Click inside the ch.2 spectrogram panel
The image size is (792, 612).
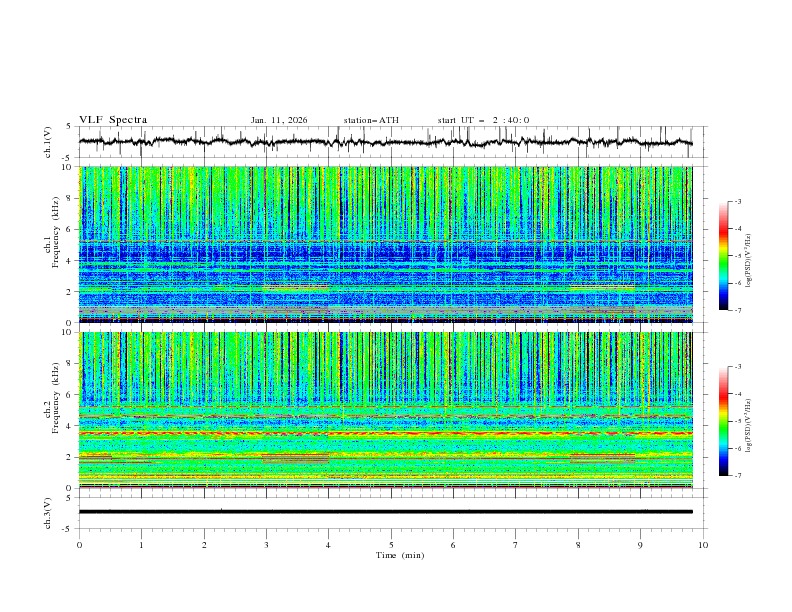(385, 410)
